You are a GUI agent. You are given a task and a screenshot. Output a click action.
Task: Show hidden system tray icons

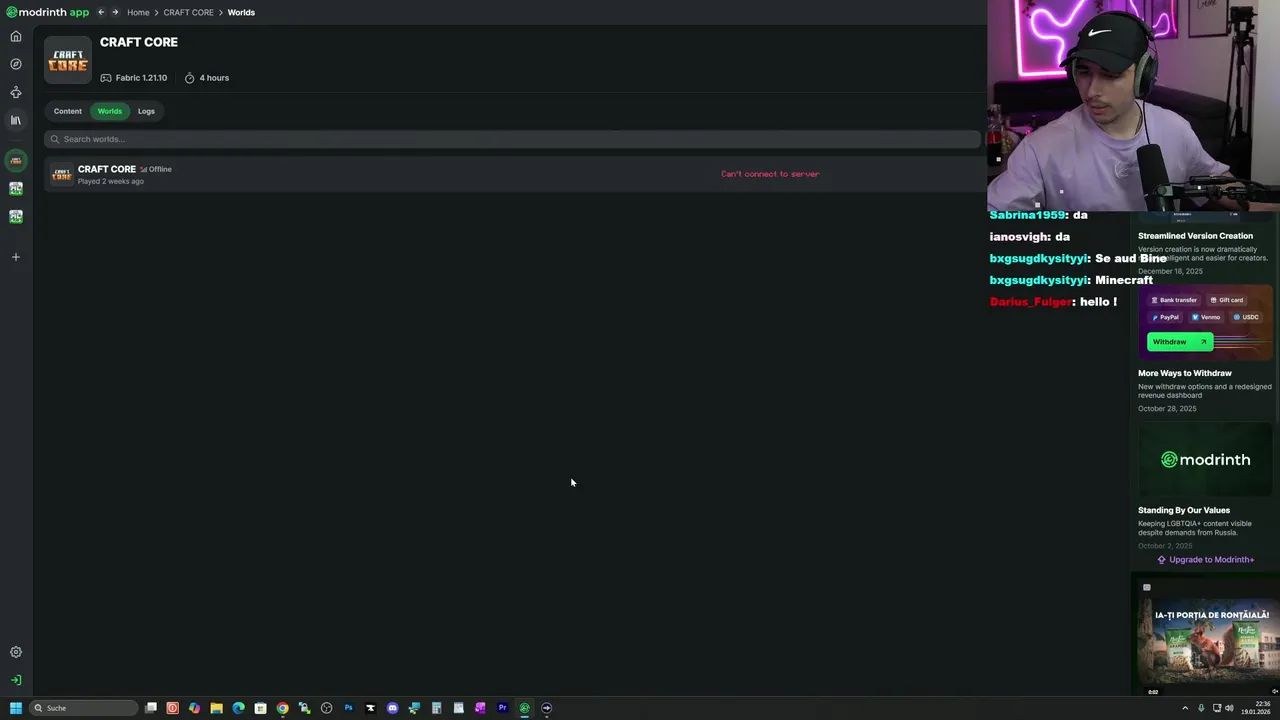(1186, 708)
